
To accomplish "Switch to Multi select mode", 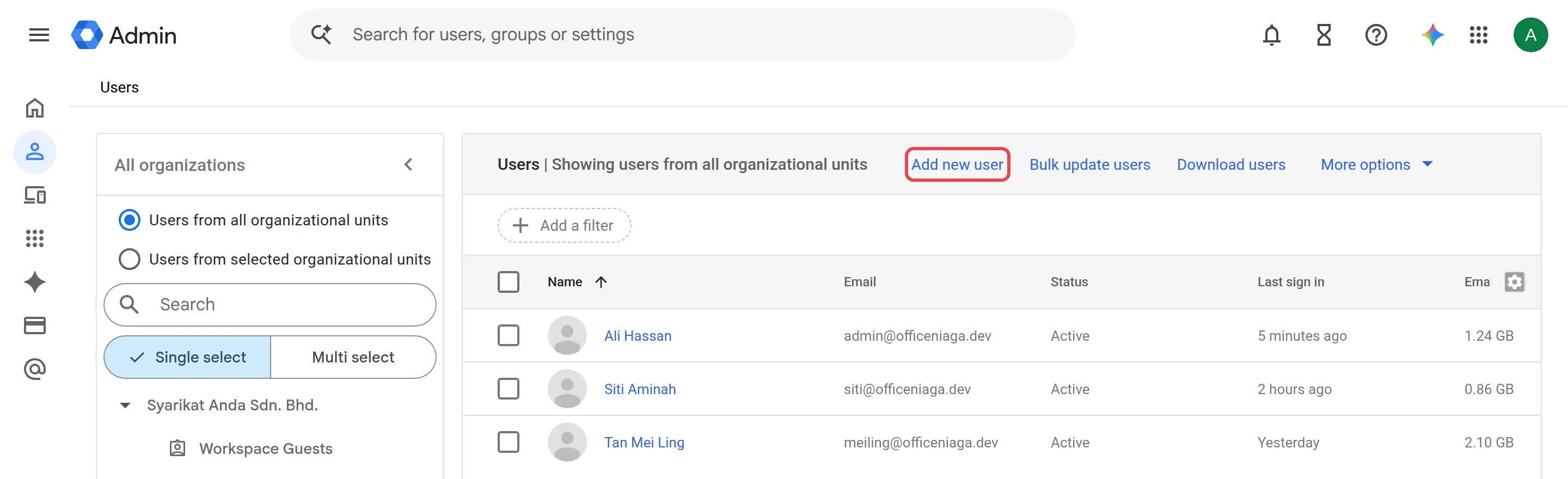I will pos(353,357).
